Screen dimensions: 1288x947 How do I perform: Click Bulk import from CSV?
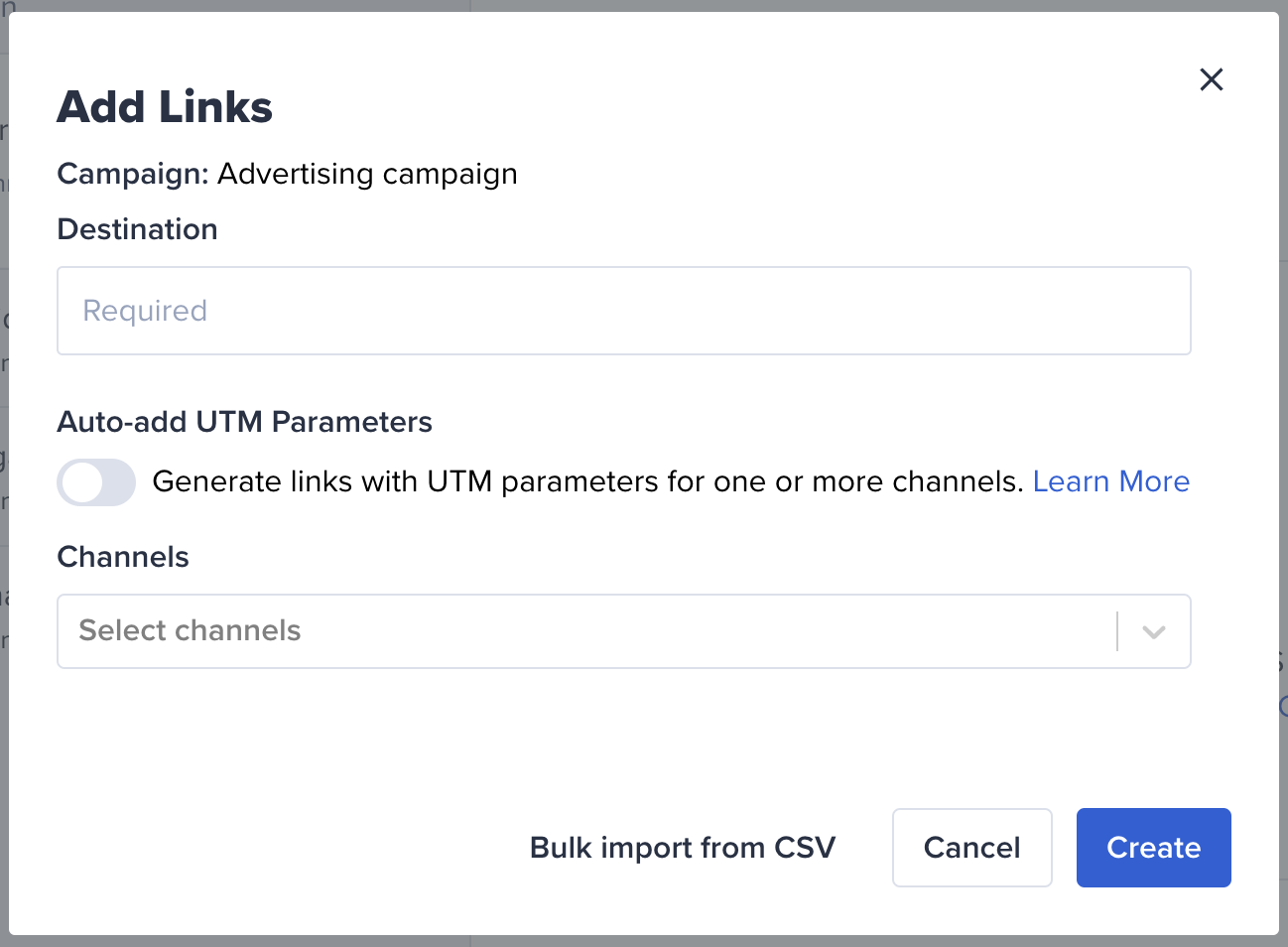click(x=683, y=847)
